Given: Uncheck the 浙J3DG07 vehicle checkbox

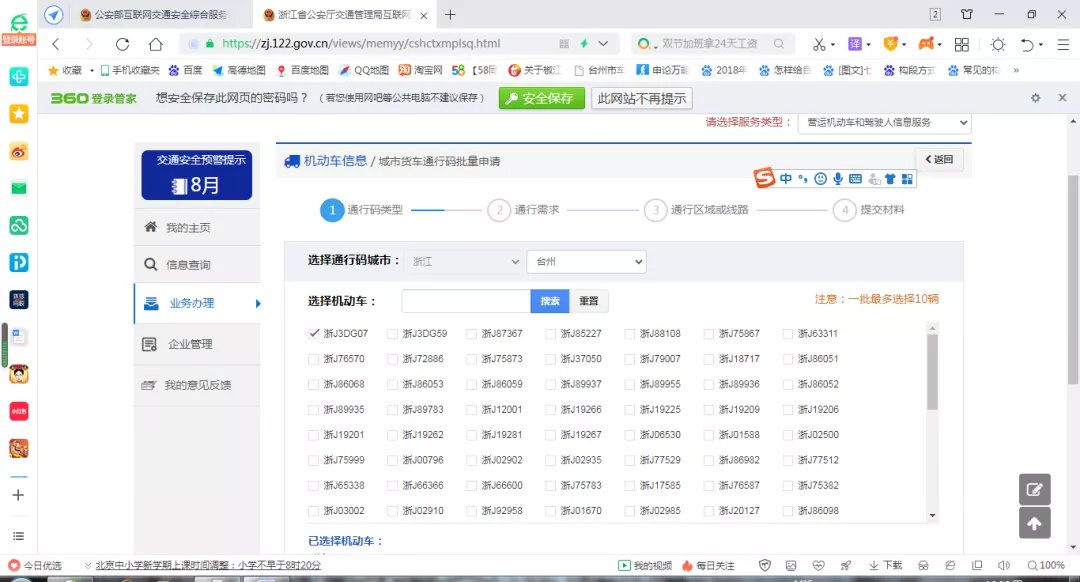Looking at the screenshot, I should 314,333.
